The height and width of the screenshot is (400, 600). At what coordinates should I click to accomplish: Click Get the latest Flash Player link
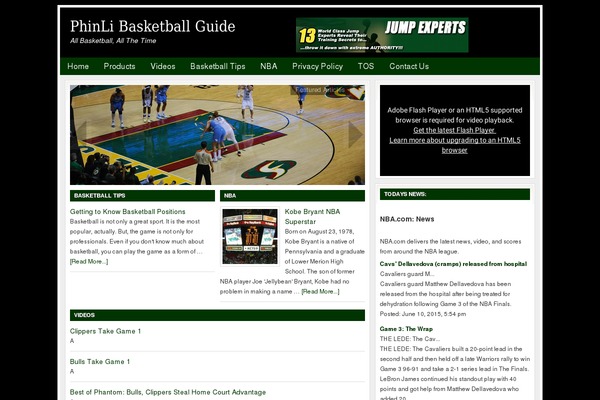[x=454, y=130]
